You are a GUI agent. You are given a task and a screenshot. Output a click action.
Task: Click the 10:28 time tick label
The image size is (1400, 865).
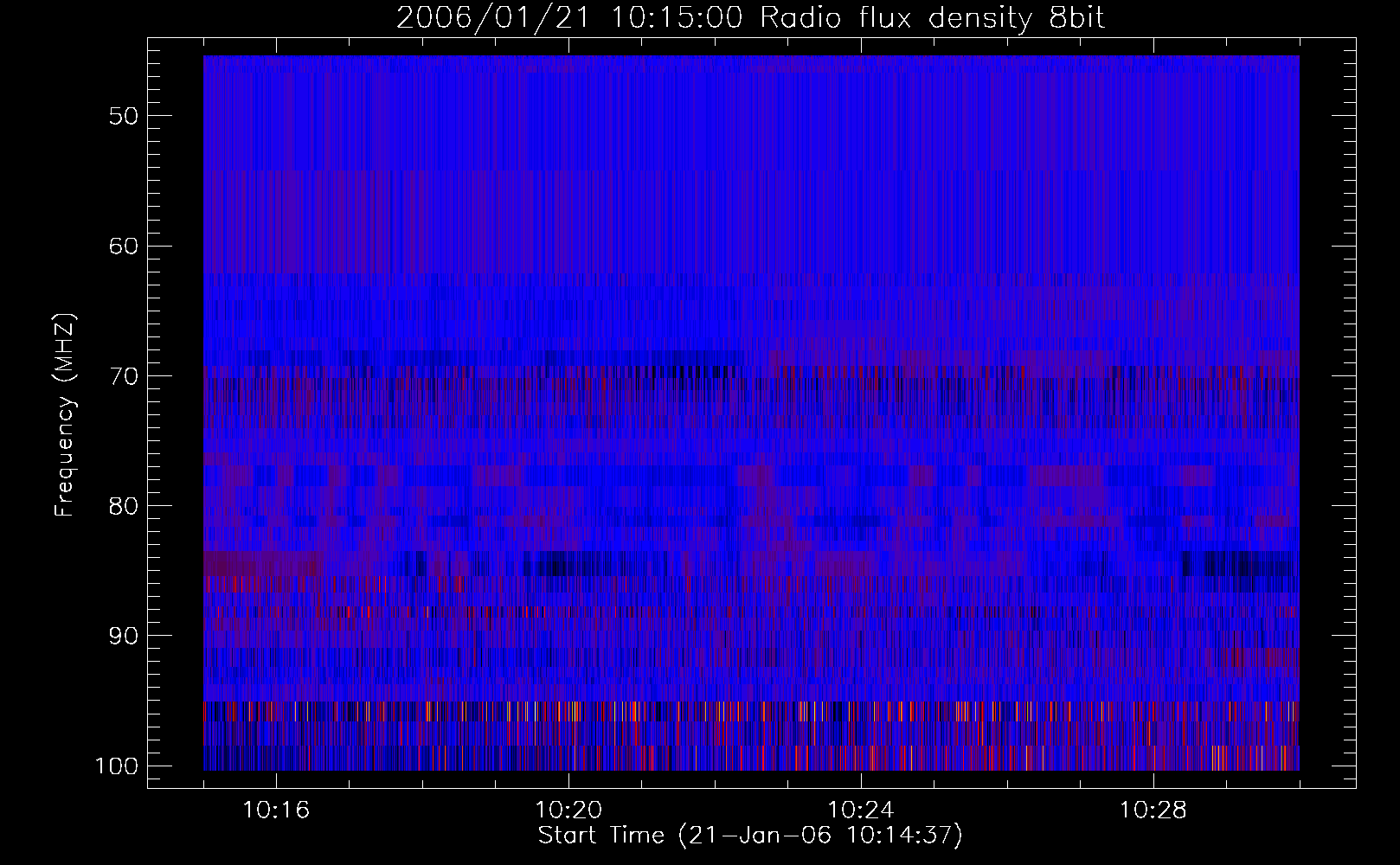click(1154, 811)
